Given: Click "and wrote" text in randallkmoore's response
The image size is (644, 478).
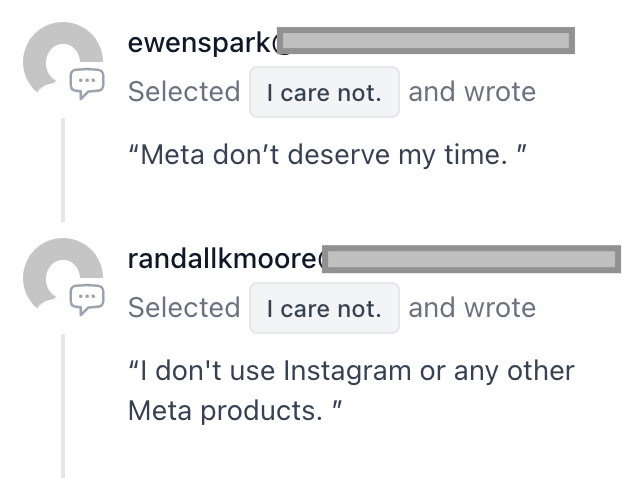Looking at the screenshot, I should point(472,308).
